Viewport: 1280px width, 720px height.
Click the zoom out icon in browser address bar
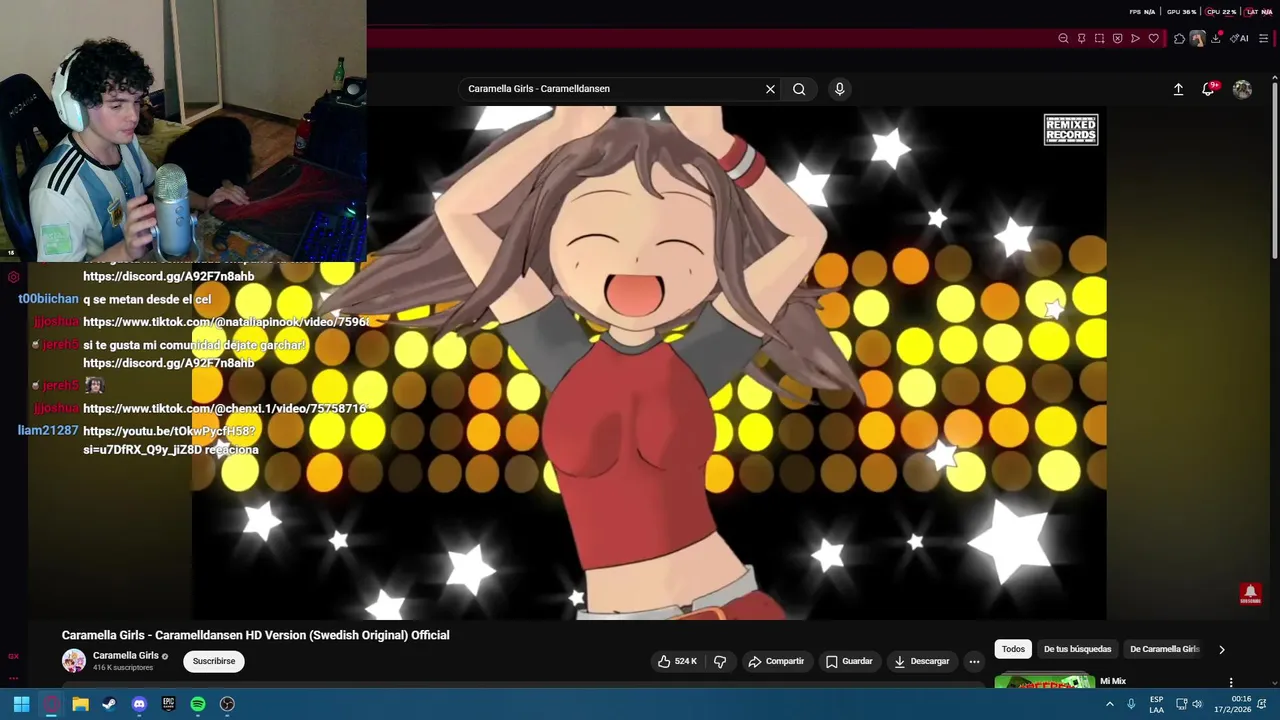click(x=1063, y=39)
